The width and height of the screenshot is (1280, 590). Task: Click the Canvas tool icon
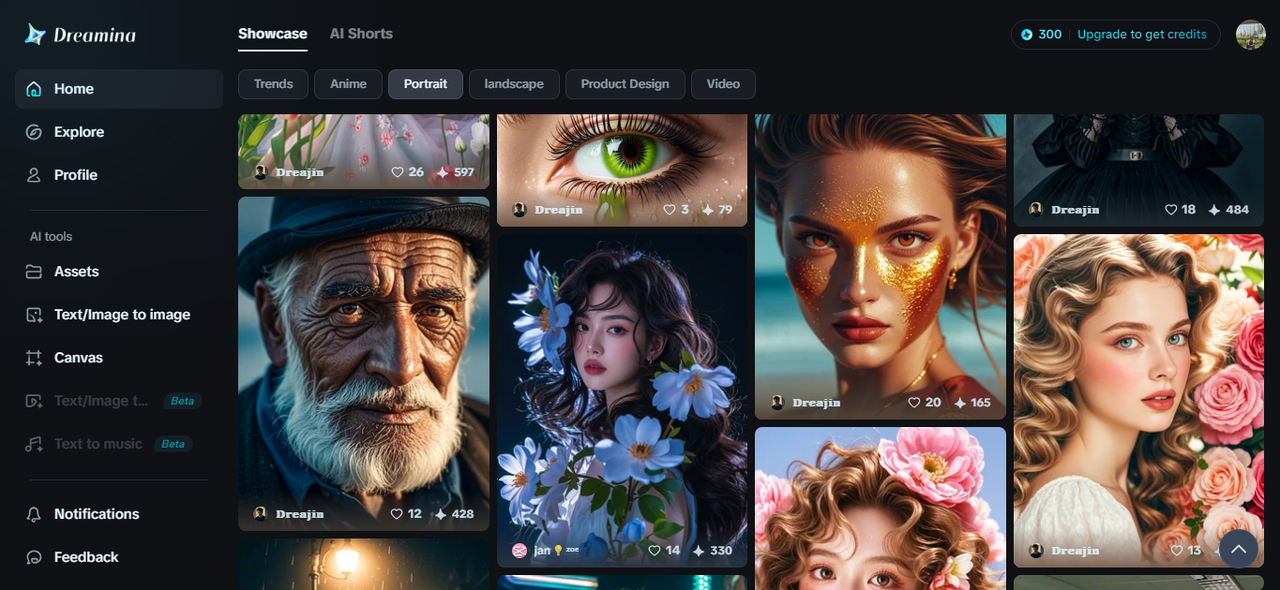(x=34, y=358)
